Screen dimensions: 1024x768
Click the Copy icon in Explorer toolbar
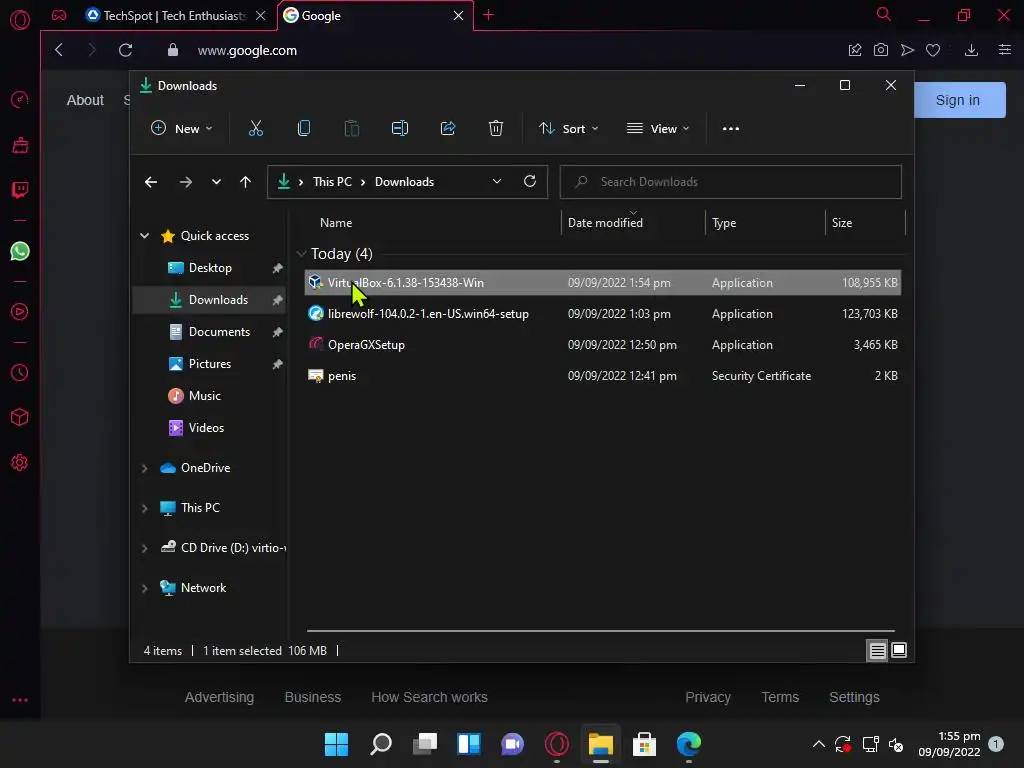(x=304, y=129)
